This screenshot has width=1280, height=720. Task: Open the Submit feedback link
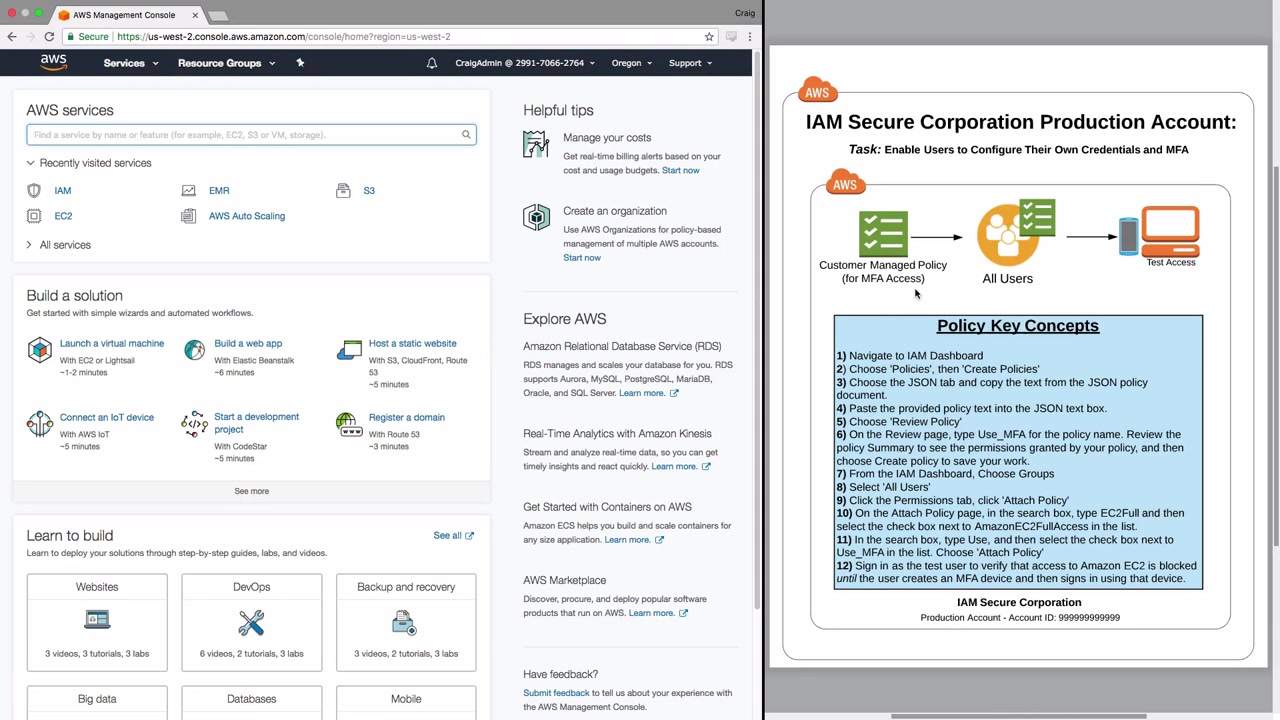[556, 693]
